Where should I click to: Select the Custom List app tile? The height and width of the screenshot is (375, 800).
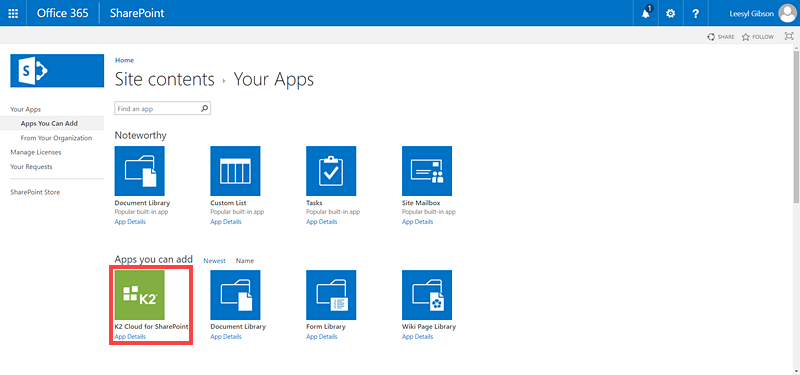235,171
